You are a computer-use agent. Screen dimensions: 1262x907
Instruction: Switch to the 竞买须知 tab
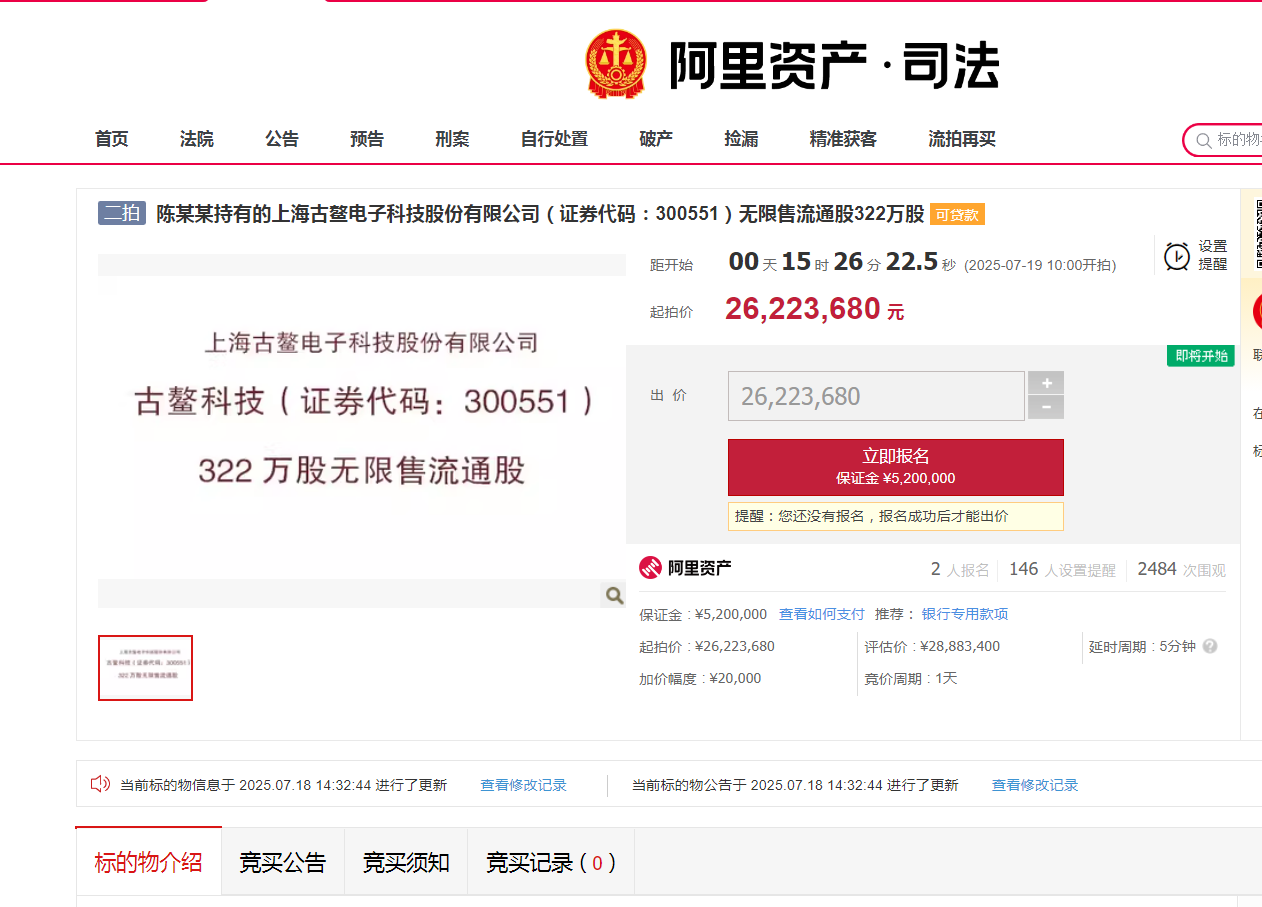(x=406, y=861)
